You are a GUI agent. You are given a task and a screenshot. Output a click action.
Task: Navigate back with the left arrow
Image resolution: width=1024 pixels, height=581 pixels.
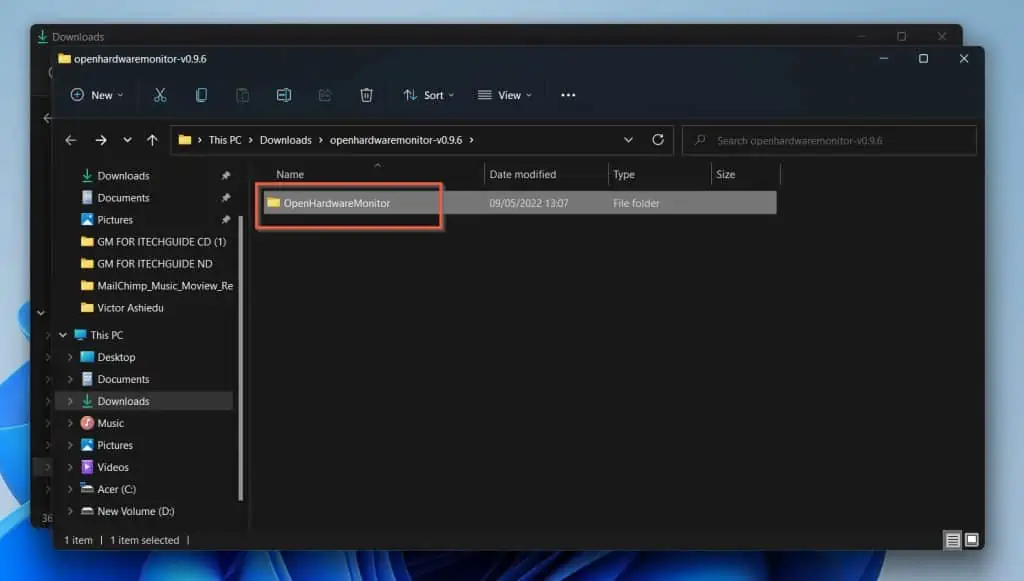click(x=70, y=140)
